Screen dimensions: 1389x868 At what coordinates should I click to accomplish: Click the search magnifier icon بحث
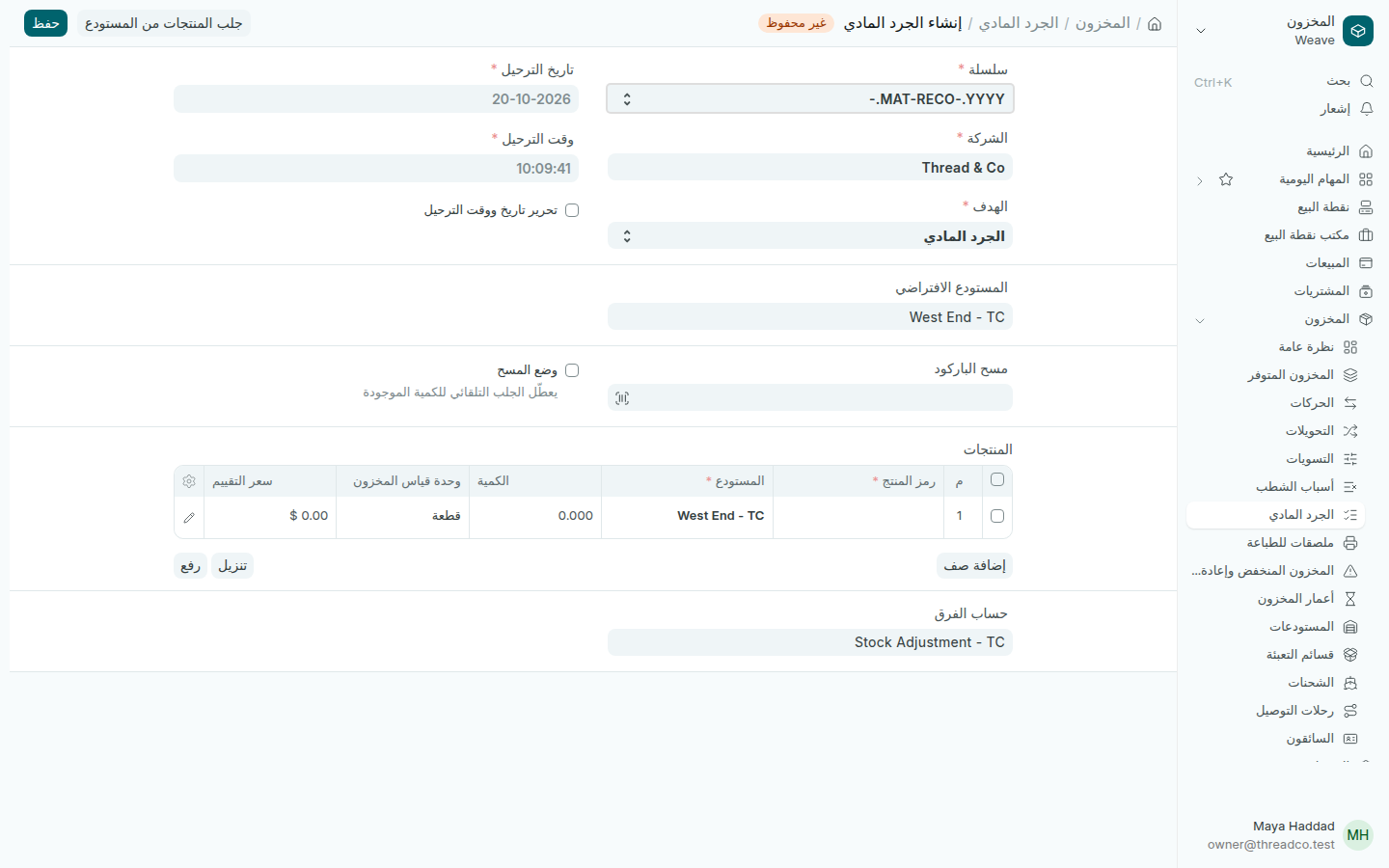(x=1366, y=81)
